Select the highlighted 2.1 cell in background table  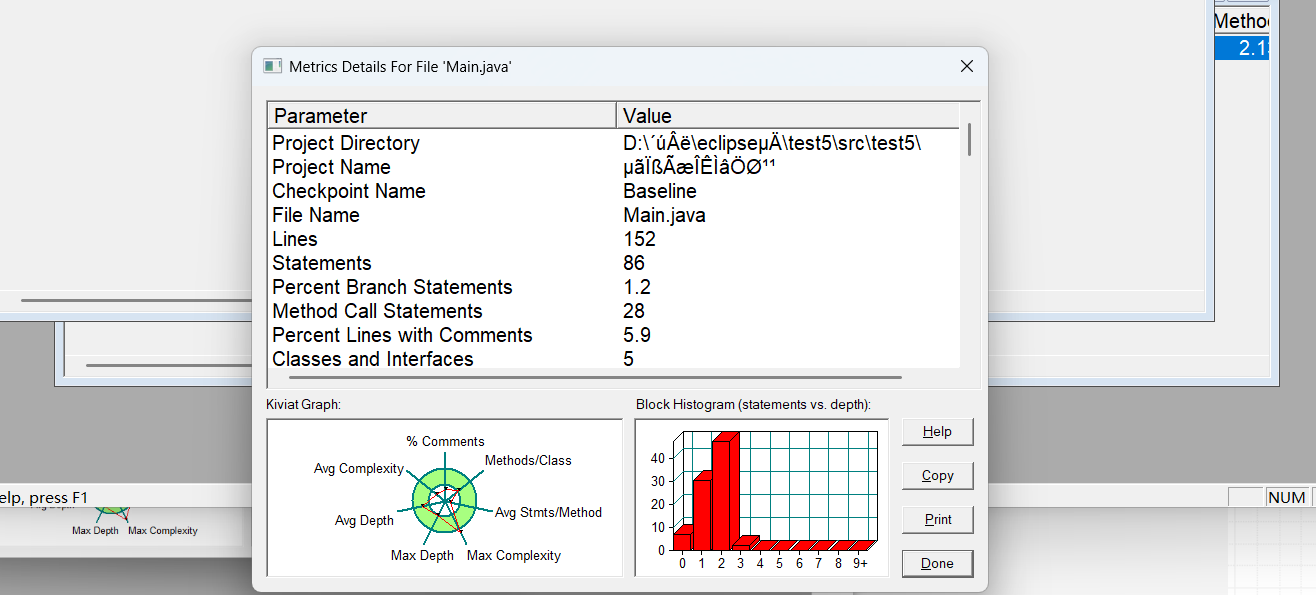pos(1242,48)
